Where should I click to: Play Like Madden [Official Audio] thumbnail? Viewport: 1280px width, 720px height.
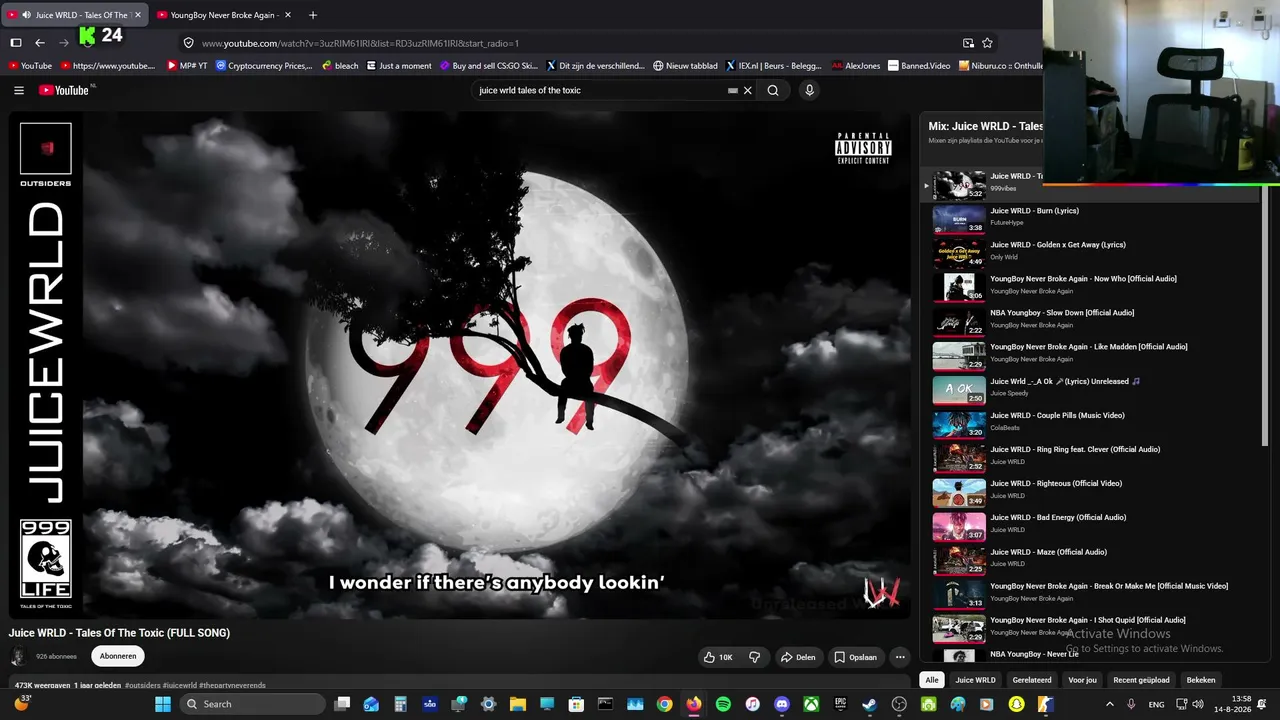click(x=959, y=355)
